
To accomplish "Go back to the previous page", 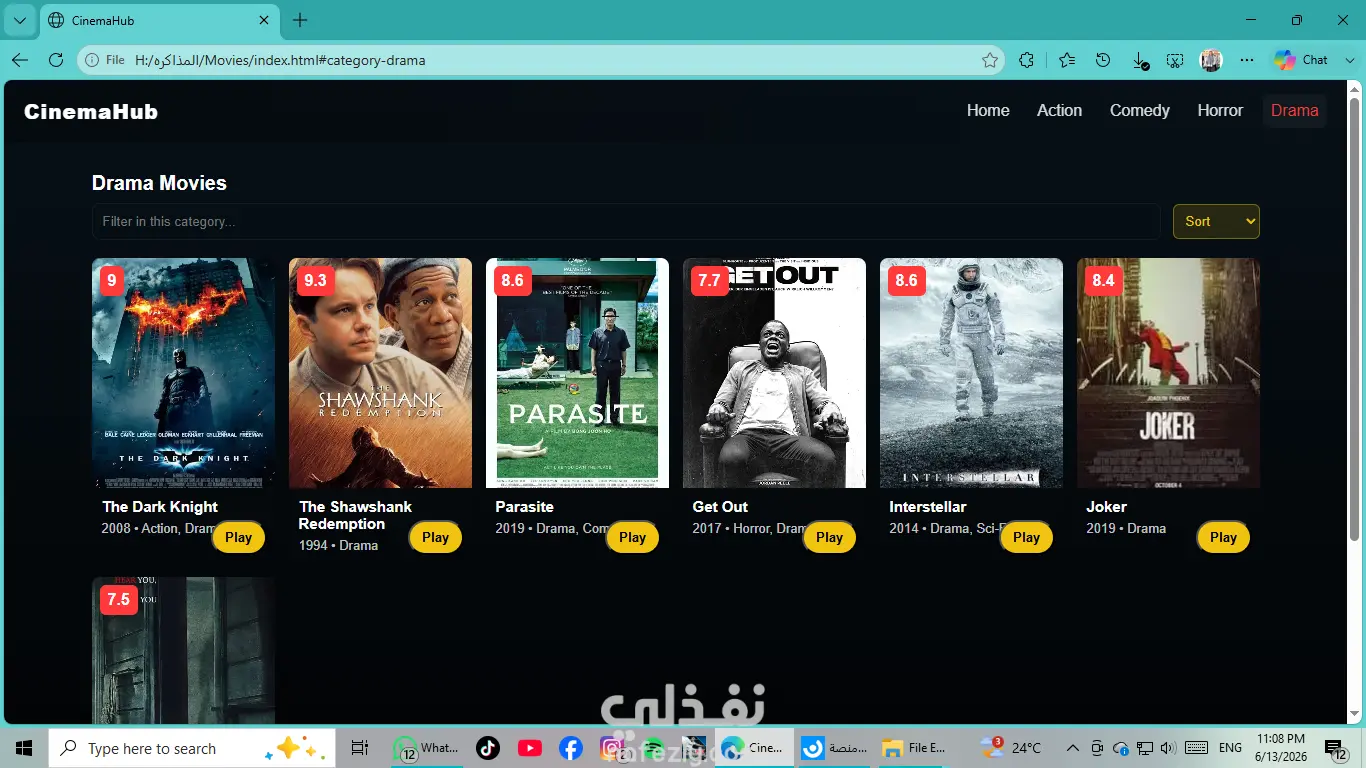I will click(x=20, y=60).
